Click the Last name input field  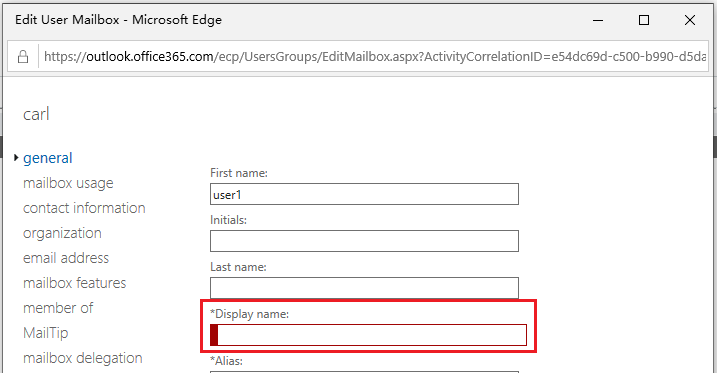[364, 288]
